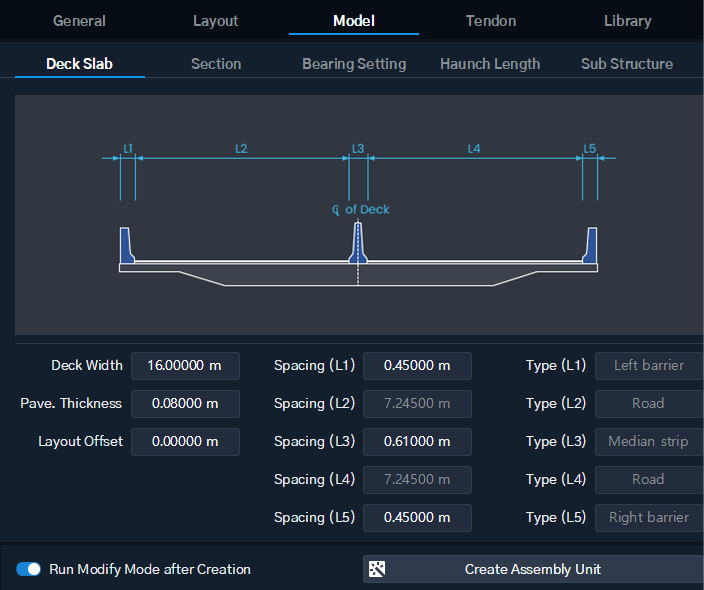The image size is (704, 590).
Task: Click the Spacing (L2) disabled field
Action: (x=417, y=404)
